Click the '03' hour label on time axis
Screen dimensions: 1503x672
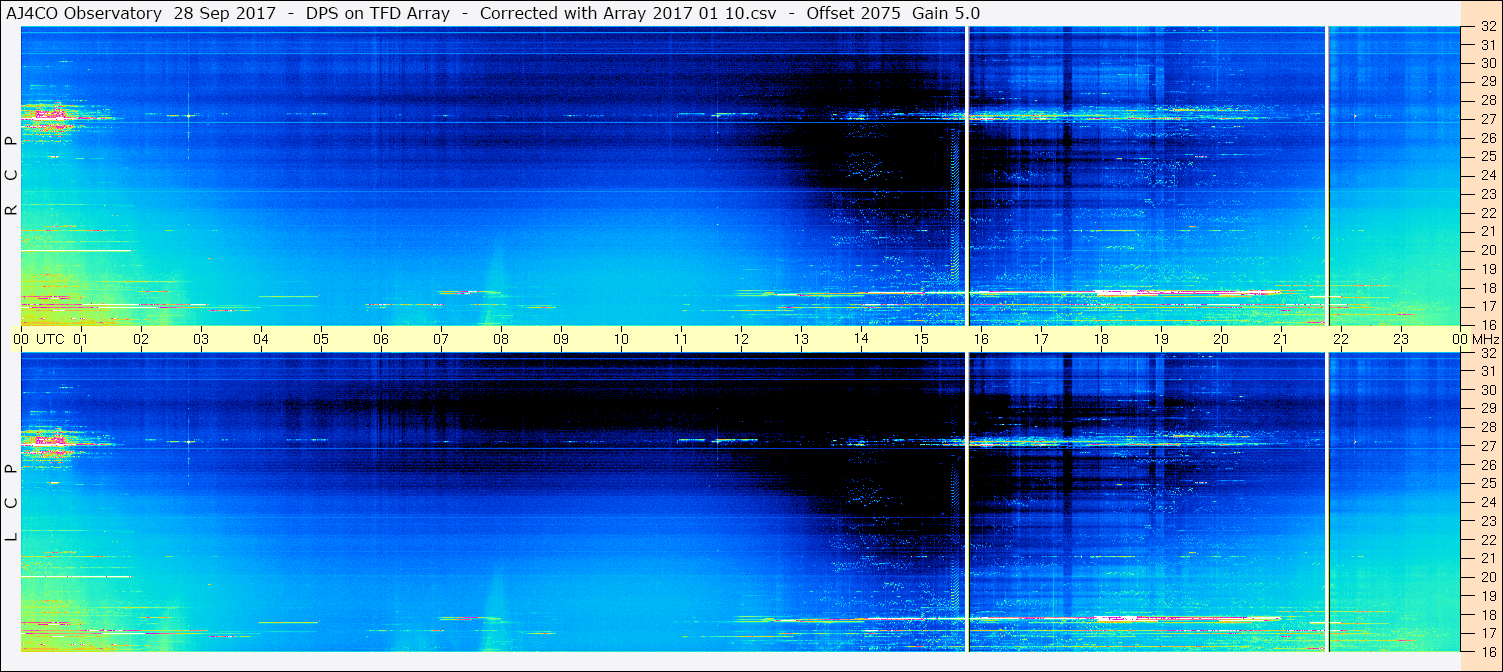pos(201,339)
